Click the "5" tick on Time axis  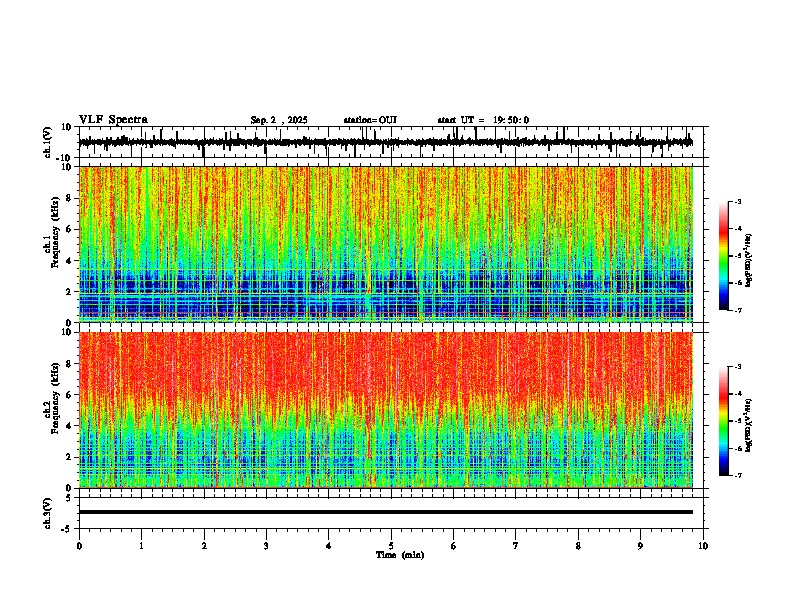coord(391,546)
